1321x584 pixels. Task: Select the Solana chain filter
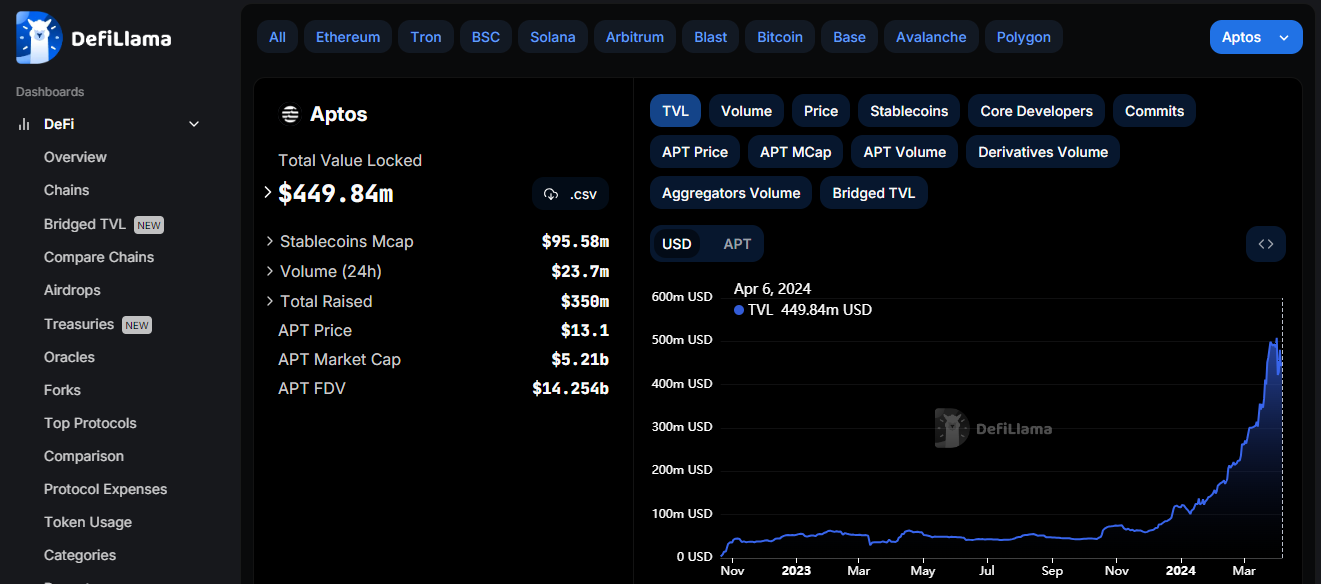[553, 37]
